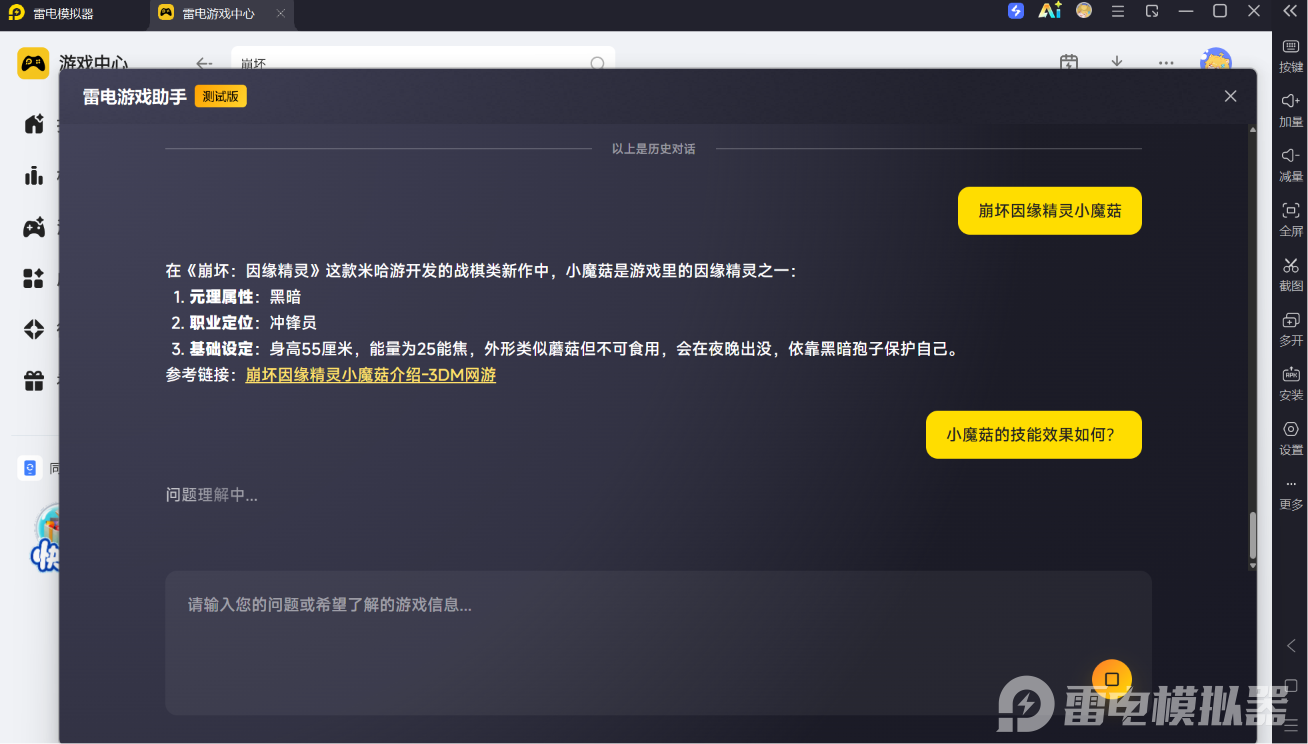
Task: Close the 雷电游戏助手 dialog
Action: [1231, 96]
